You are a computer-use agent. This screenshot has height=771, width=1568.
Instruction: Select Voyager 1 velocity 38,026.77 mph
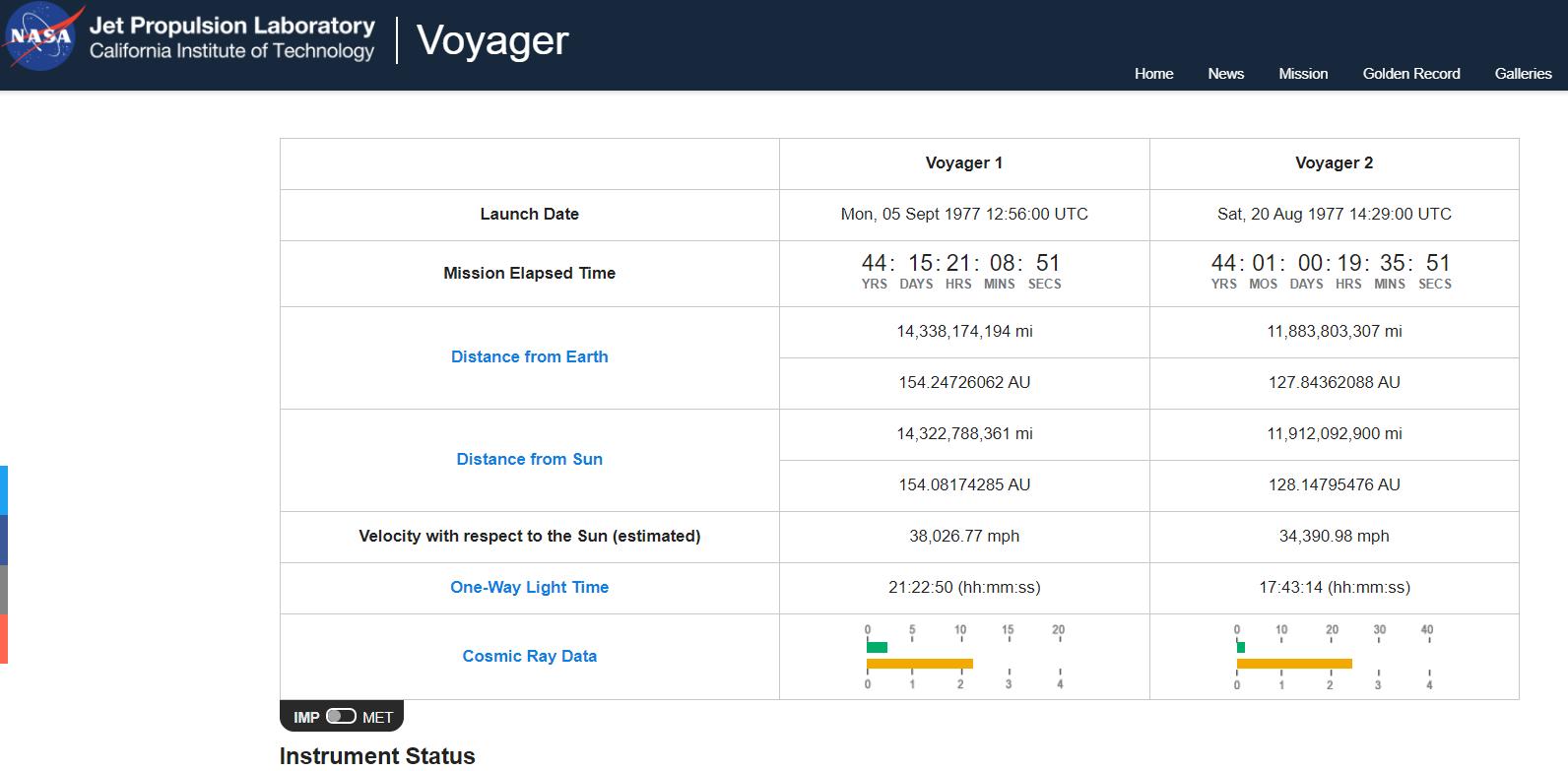point(964,537)
